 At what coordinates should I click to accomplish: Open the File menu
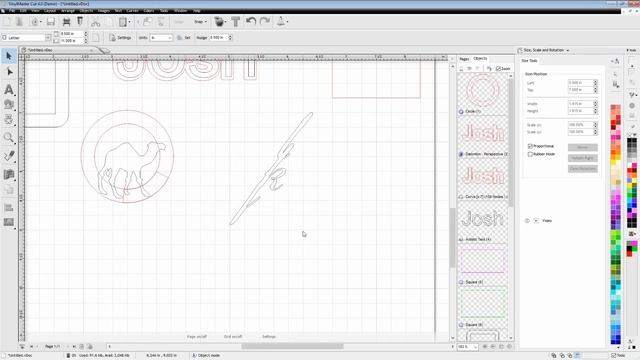(x=12, y=11)
